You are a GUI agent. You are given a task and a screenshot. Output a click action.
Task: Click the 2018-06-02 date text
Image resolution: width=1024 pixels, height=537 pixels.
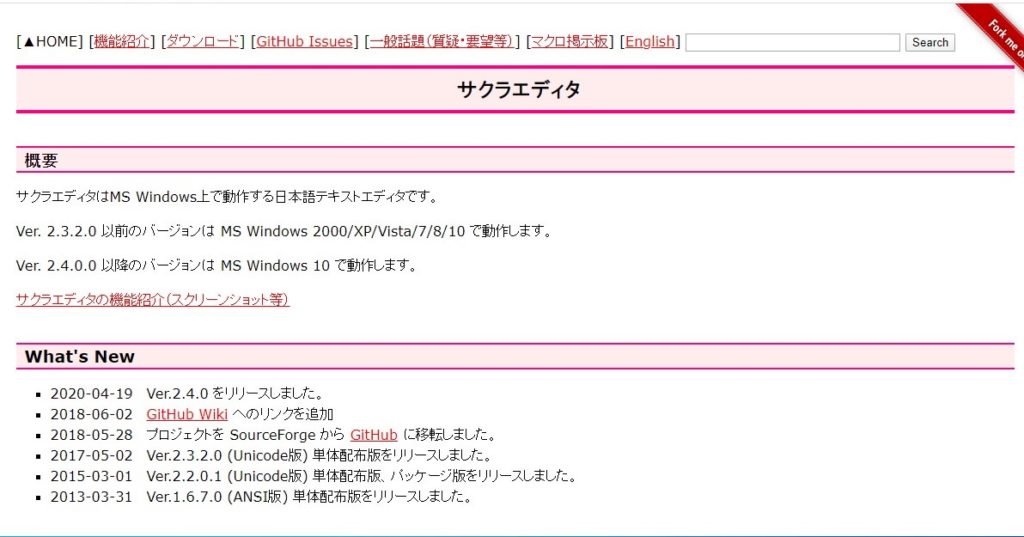[x=91, y=414]
